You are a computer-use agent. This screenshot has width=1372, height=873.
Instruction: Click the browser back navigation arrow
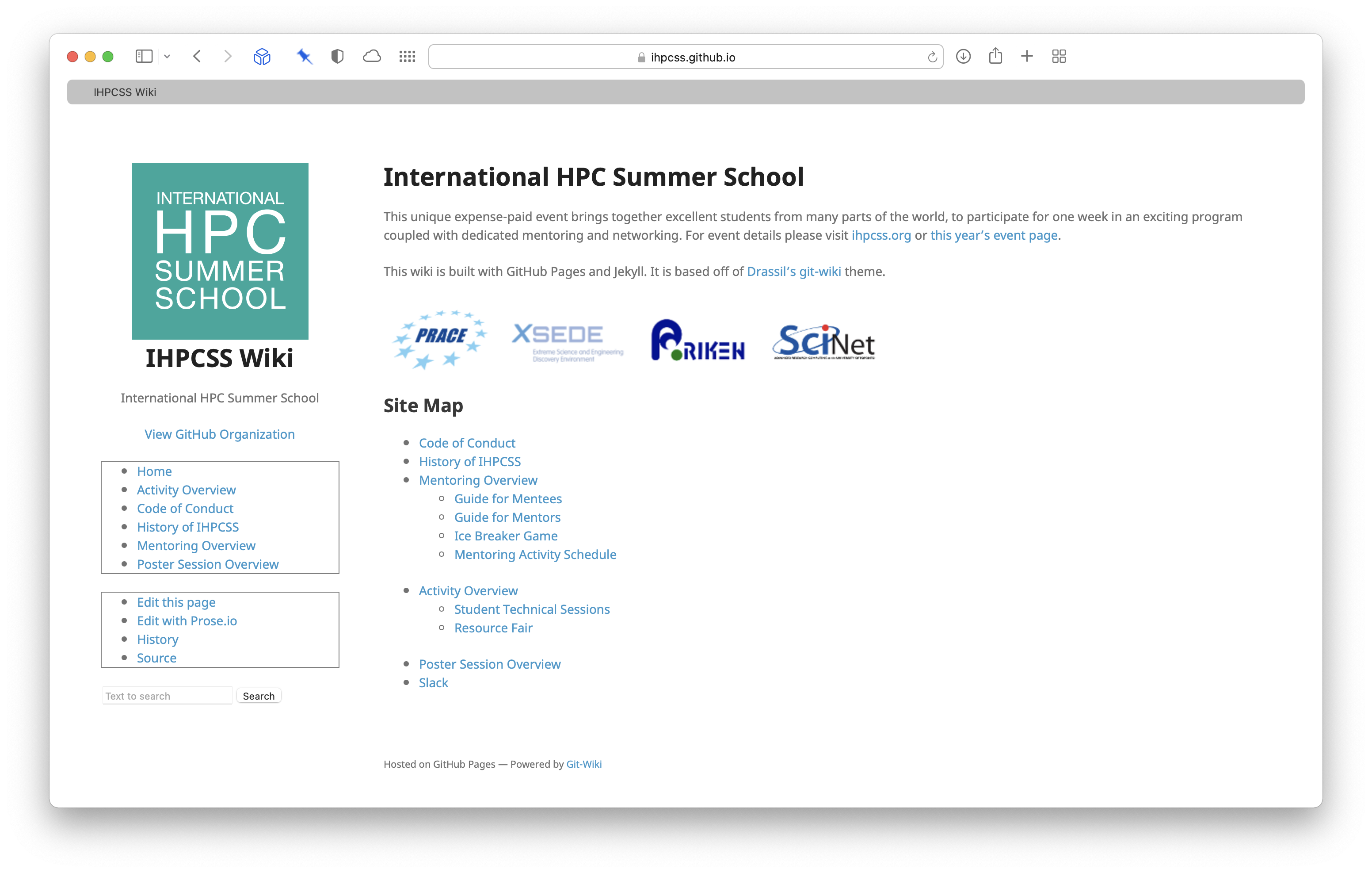pos(197,56)
